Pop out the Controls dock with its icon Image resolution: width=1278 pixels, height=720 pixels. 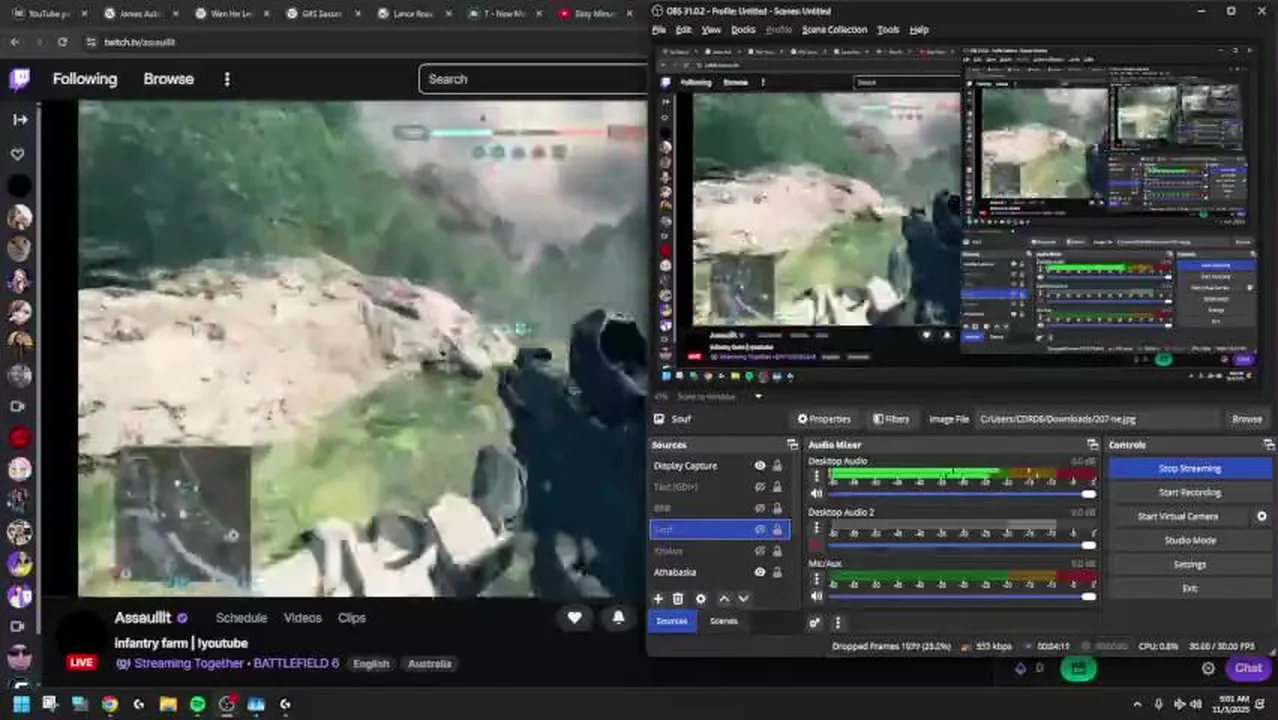1268,444
